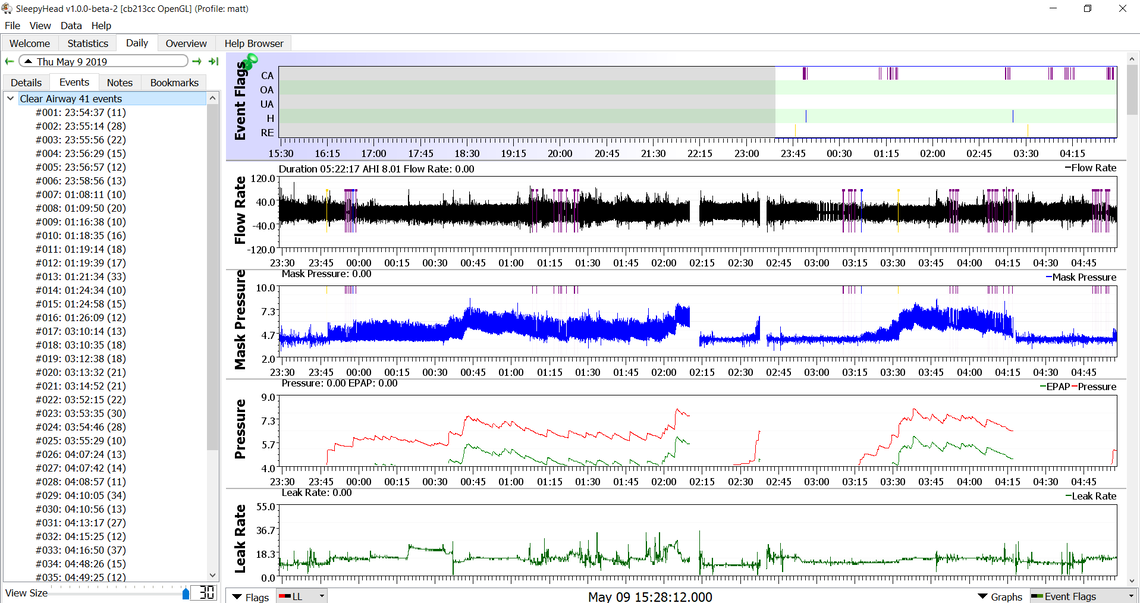
Task: Unpin the Event Flags graph green pin
Action: 249,62
